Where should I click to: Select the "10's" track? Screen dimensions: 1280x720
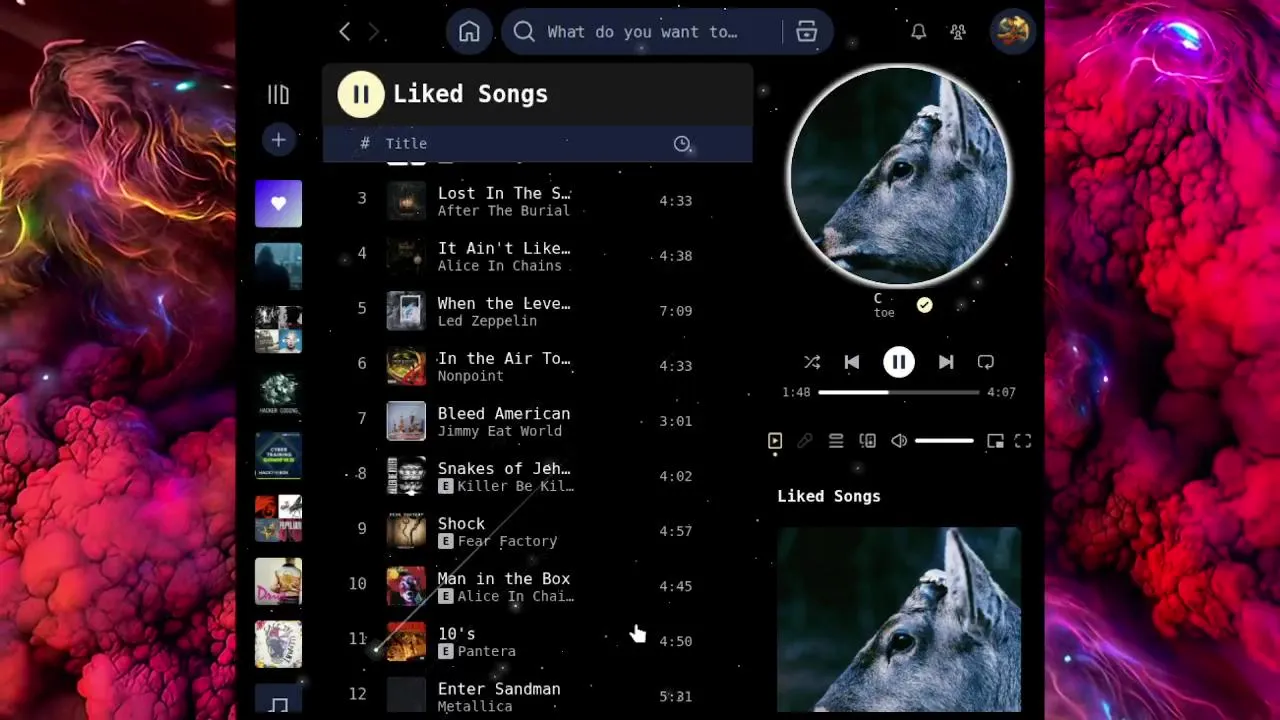(456, 633)
